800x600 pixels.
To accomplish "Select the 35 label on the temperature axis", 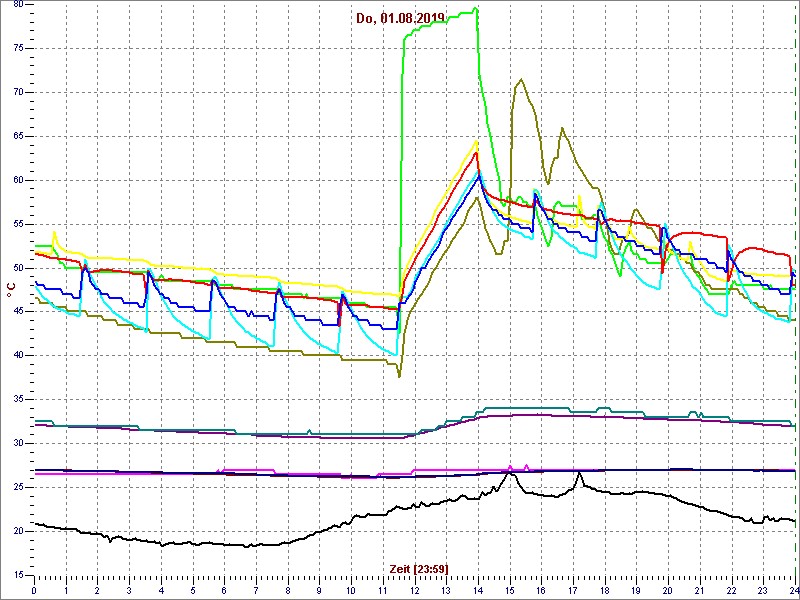I will point(16,399).
